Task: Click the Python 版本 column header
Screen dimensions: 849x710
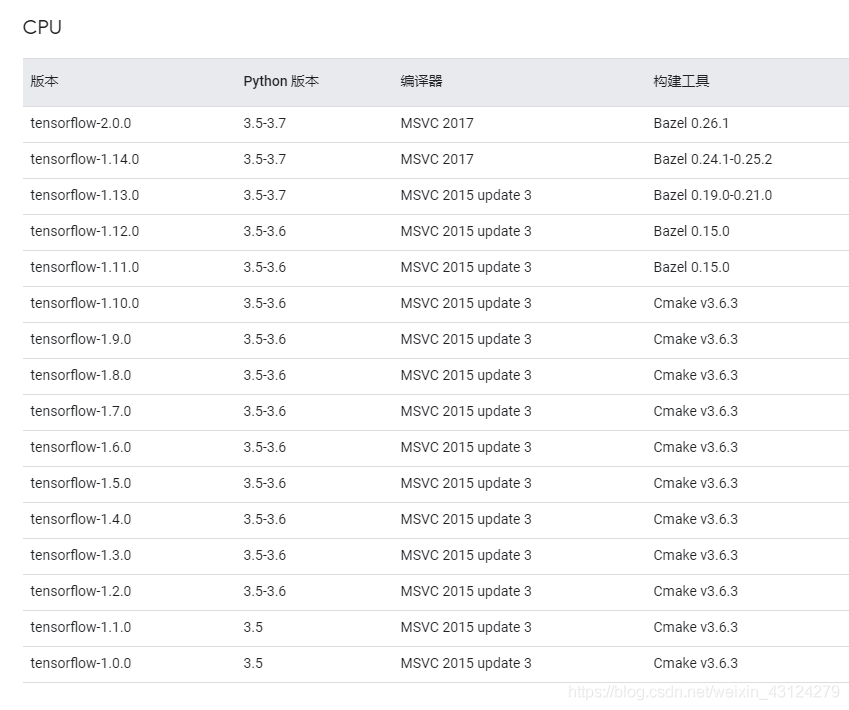Action: click(x=281, y=81)
